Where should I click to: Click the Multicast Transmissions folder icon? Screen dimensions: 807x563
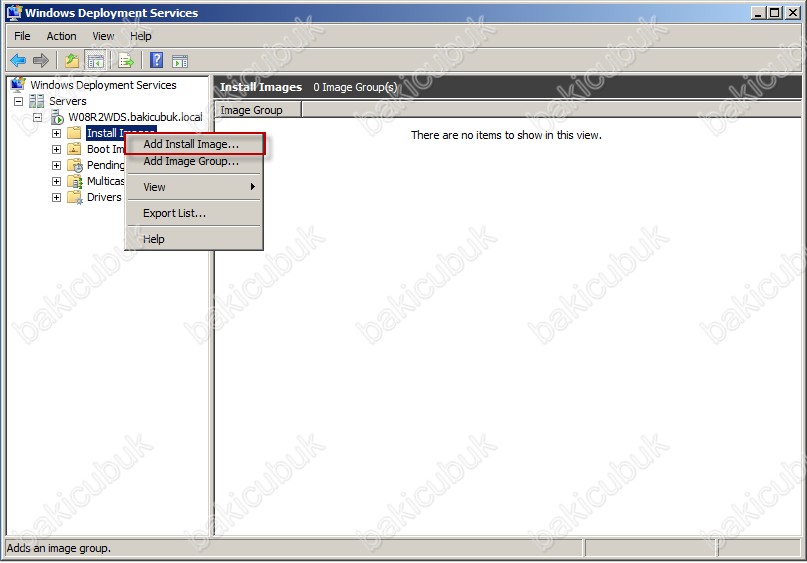click(75, 181)
